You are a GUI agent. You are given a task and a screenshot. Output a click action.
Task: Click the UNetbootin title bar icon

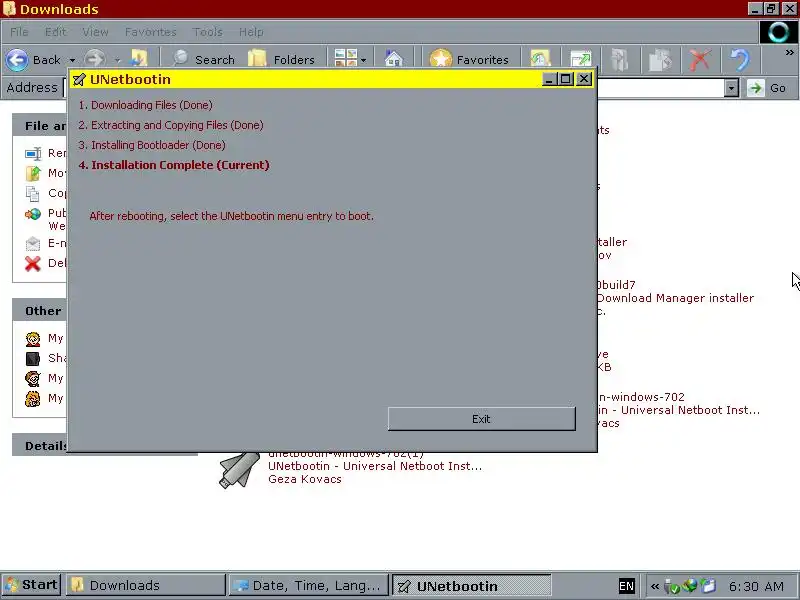click(79, 80)
